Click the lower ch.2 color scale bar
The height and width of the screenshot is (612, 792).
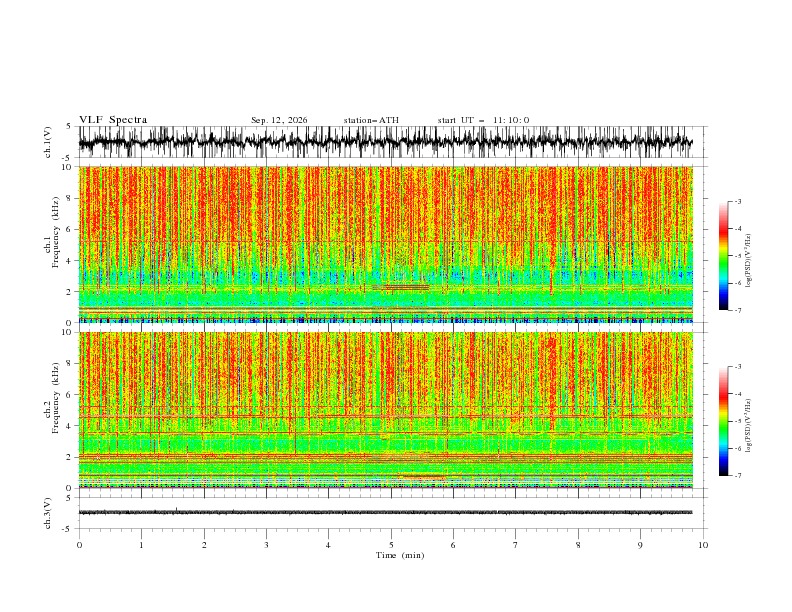(x=723, y=421)
